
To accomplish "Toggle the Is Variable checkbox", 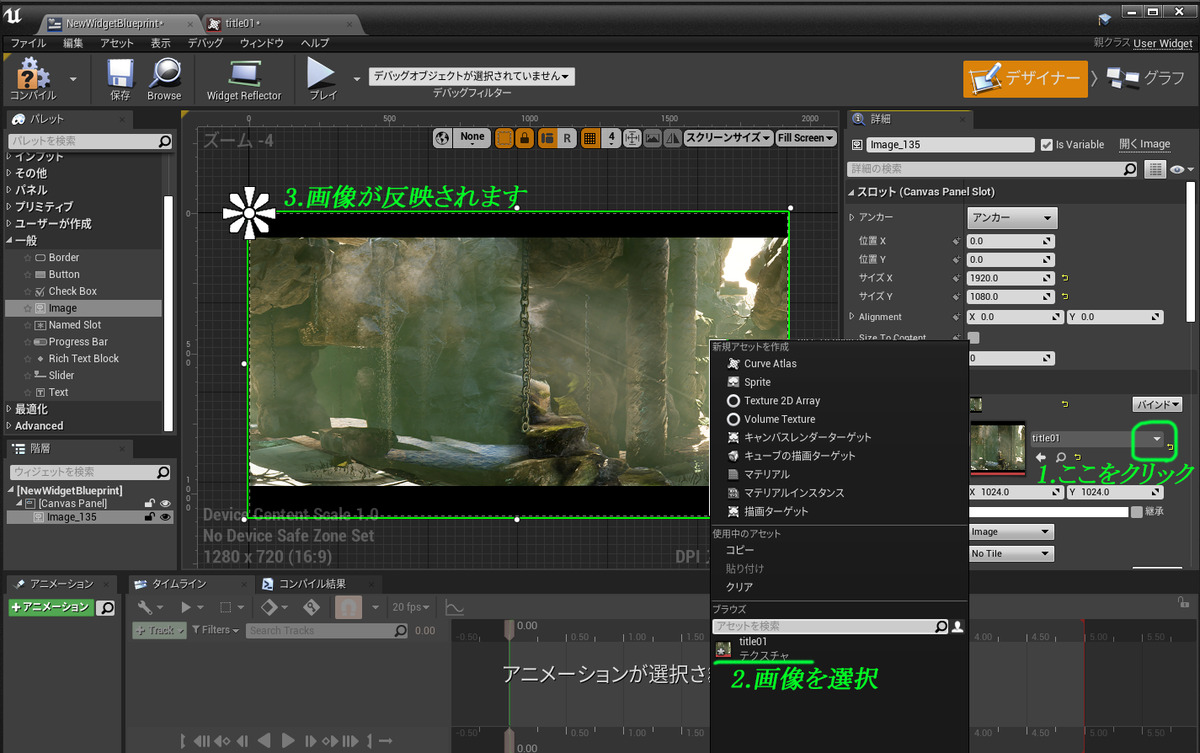I will point(1047,144).
